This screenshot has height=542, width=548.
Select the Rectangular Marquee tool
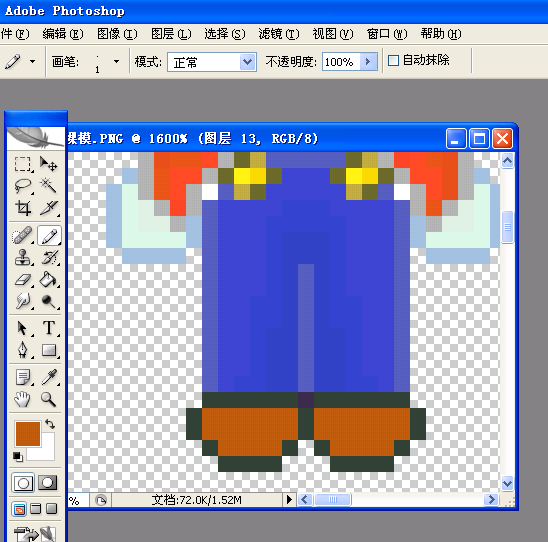tap(23, 164)
